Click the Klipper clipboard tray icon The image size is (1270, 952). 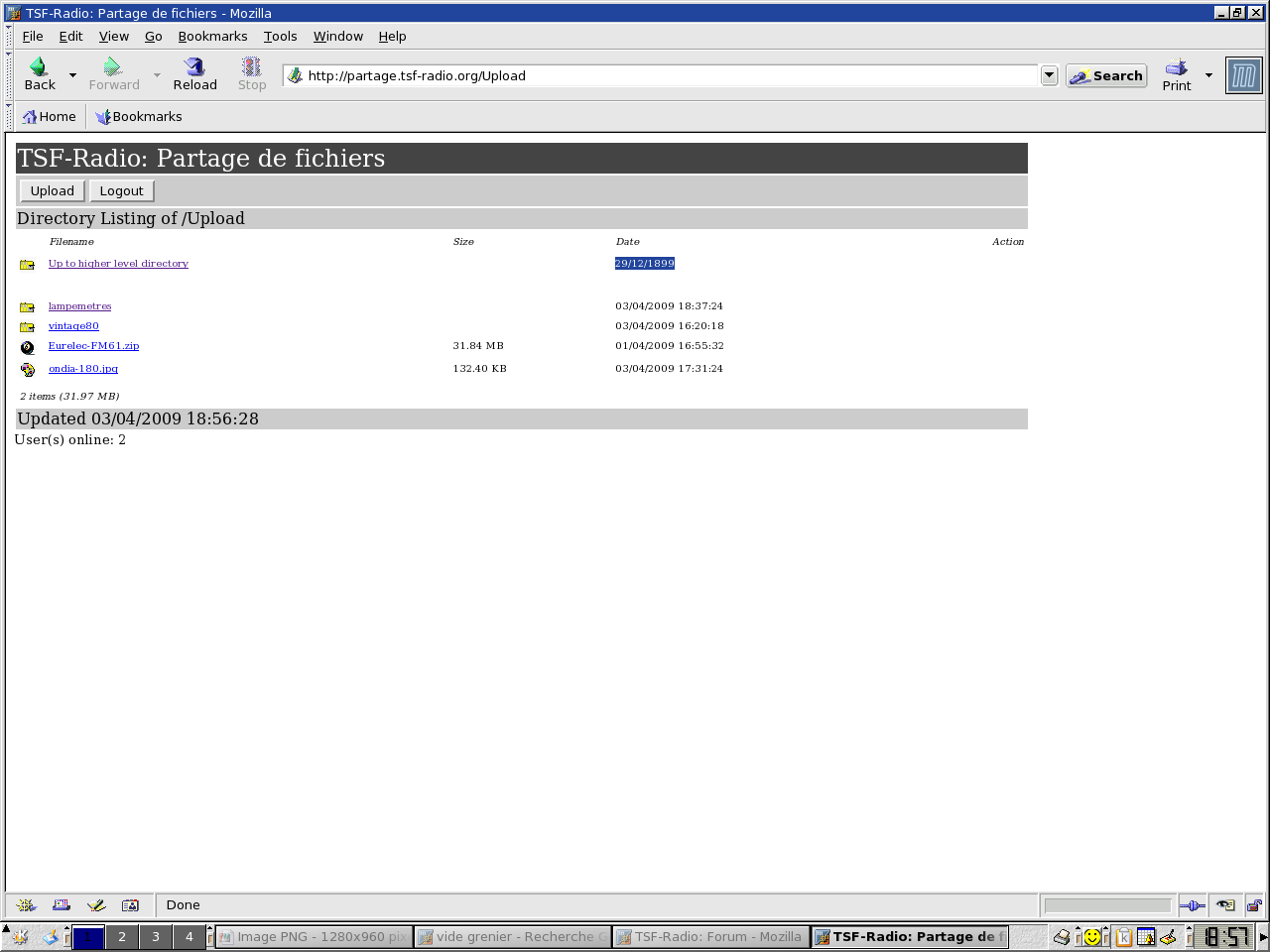[x=1124, y=936]
